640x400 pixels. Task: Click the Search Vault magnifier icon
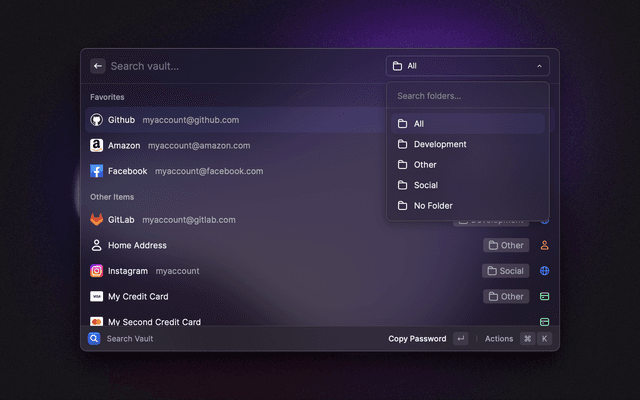point(94,339)
